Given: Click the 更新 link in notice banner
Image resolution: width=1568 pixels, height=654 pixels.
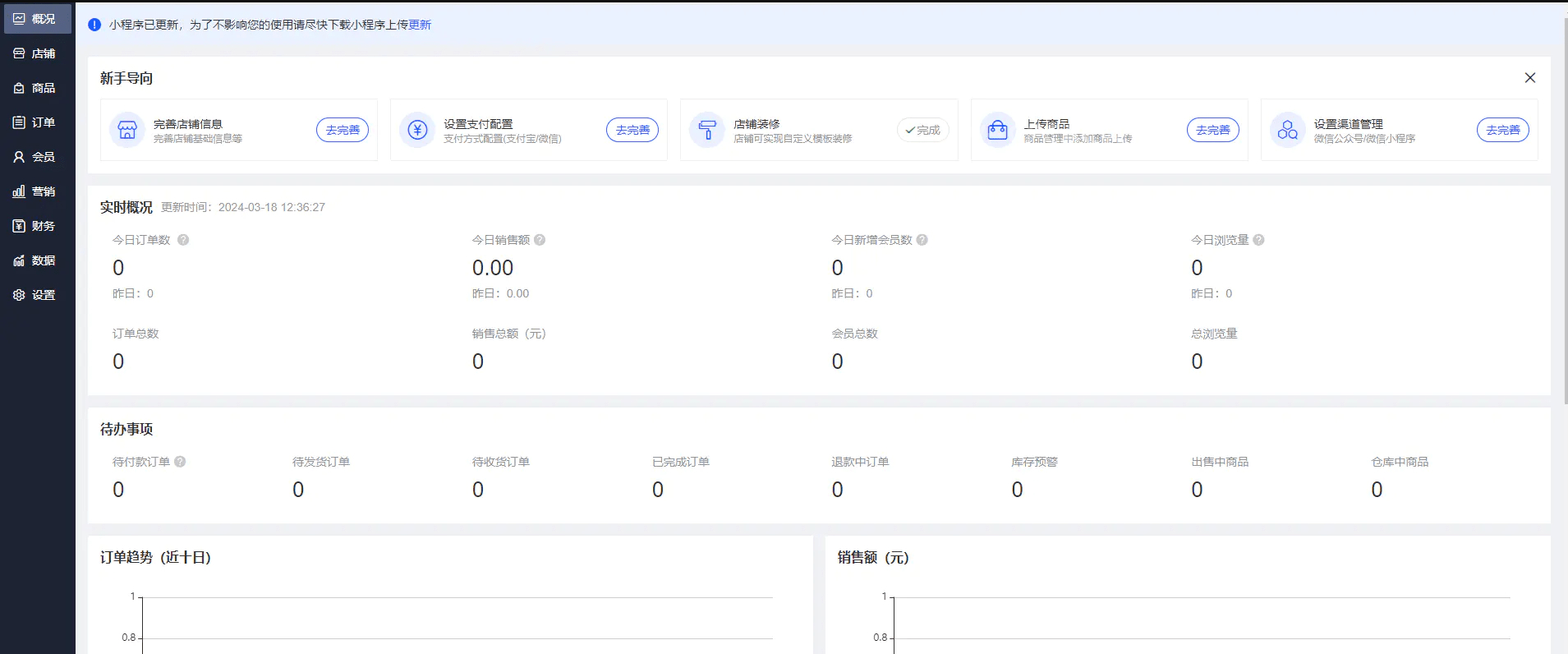Looking at the screenshot, I should 420,25.
